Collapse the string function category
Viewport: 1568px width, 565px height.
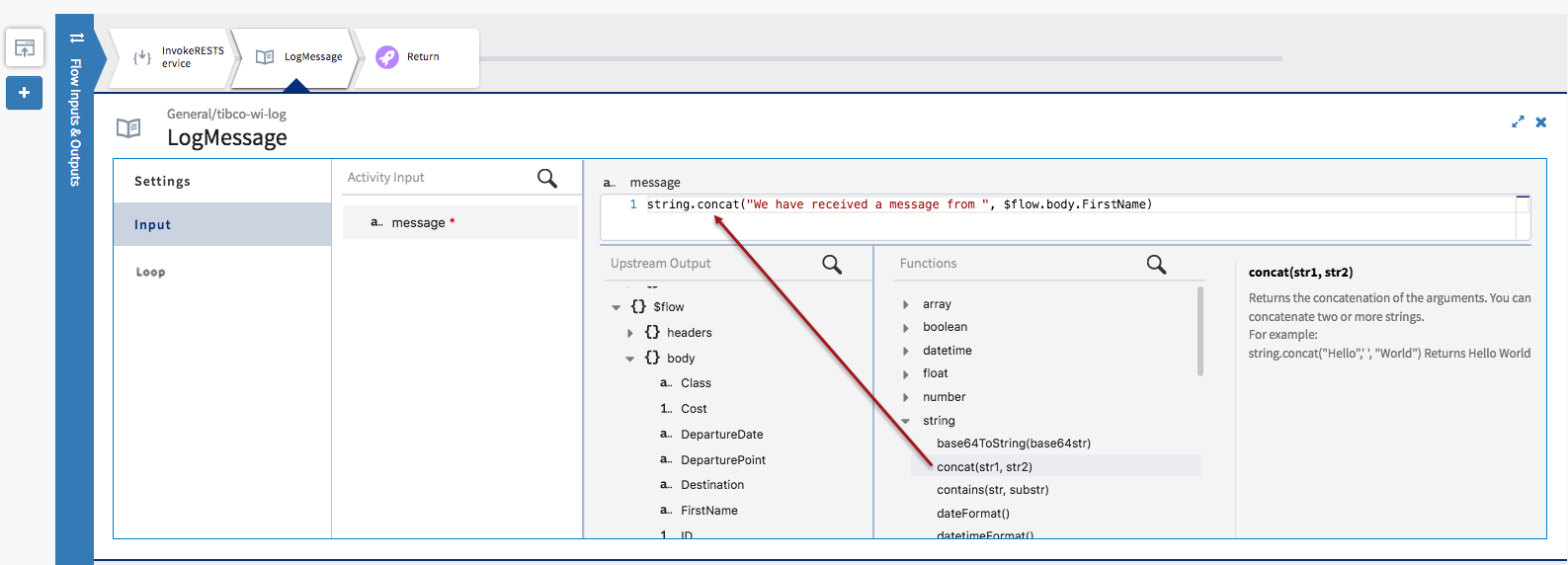pos(906,421)
